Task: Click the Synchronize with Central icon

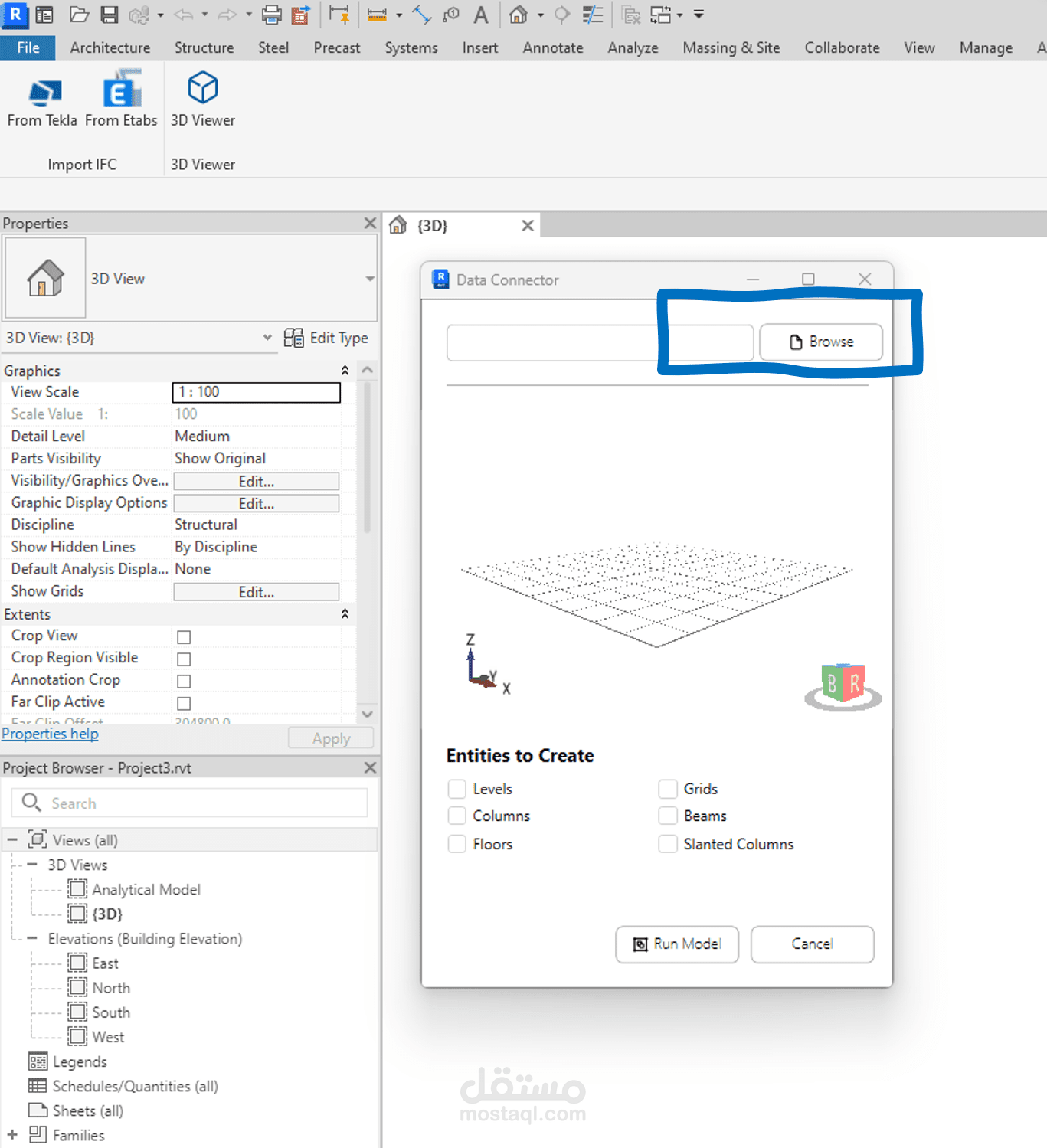Action: click(x=139, y=14)
